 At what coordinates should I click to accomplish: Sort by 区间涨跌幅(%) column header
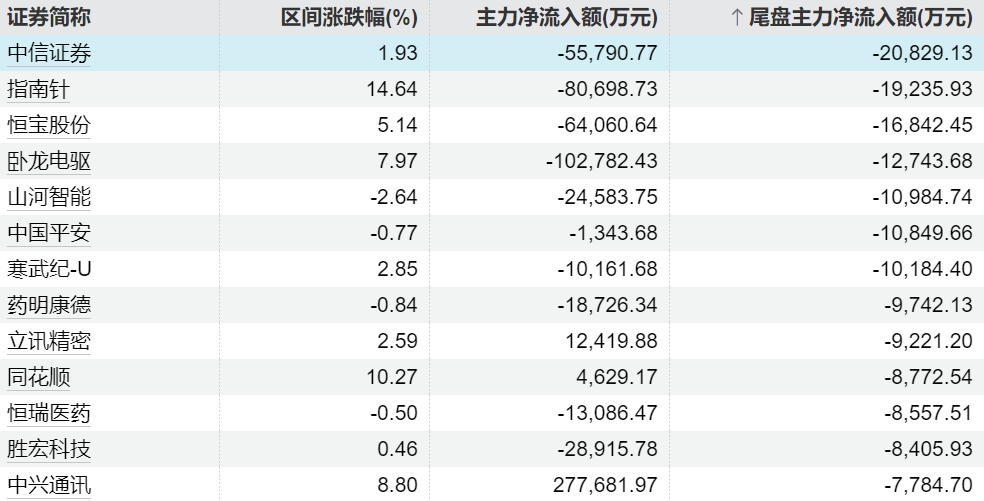pyautogui.click(x=350, y=18)
